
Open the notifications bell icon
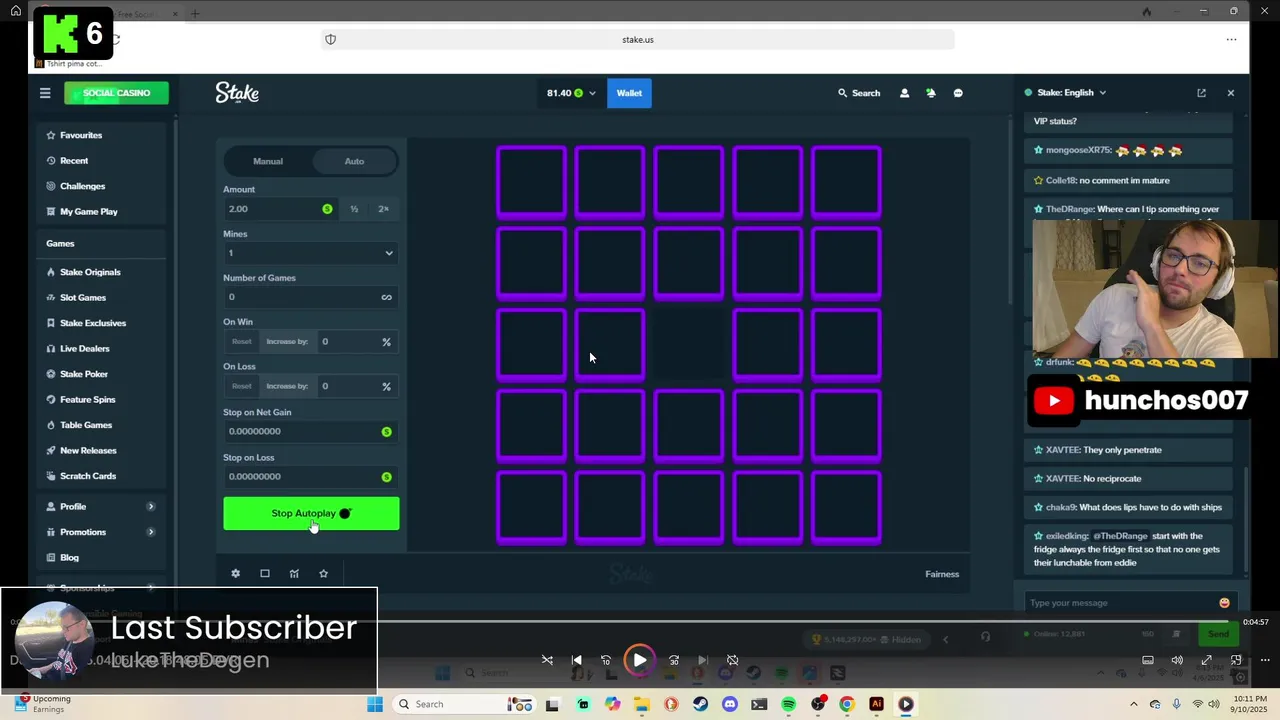click(x=931, y=93)
